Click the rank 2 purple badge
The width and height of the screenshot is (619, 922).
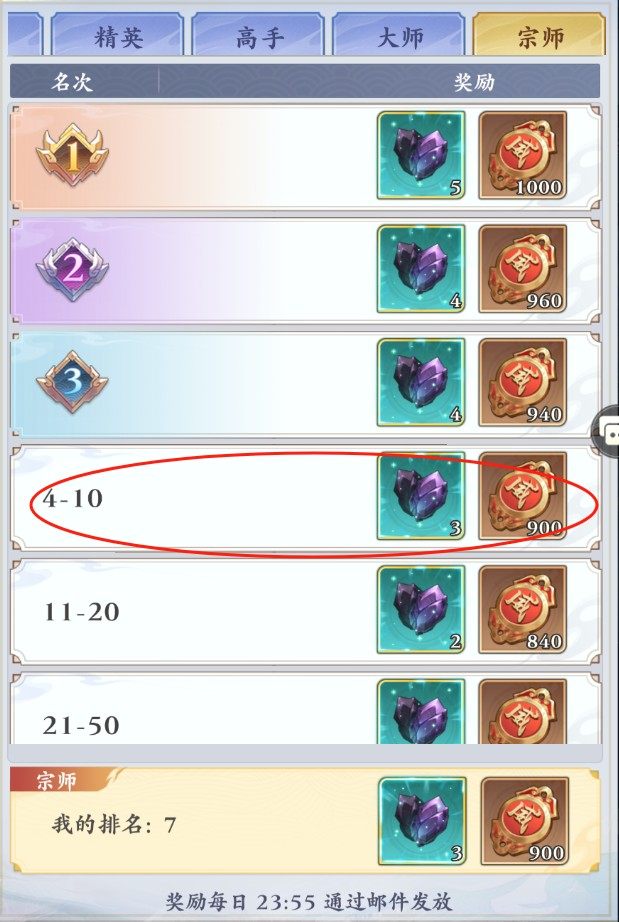[72, 269]
